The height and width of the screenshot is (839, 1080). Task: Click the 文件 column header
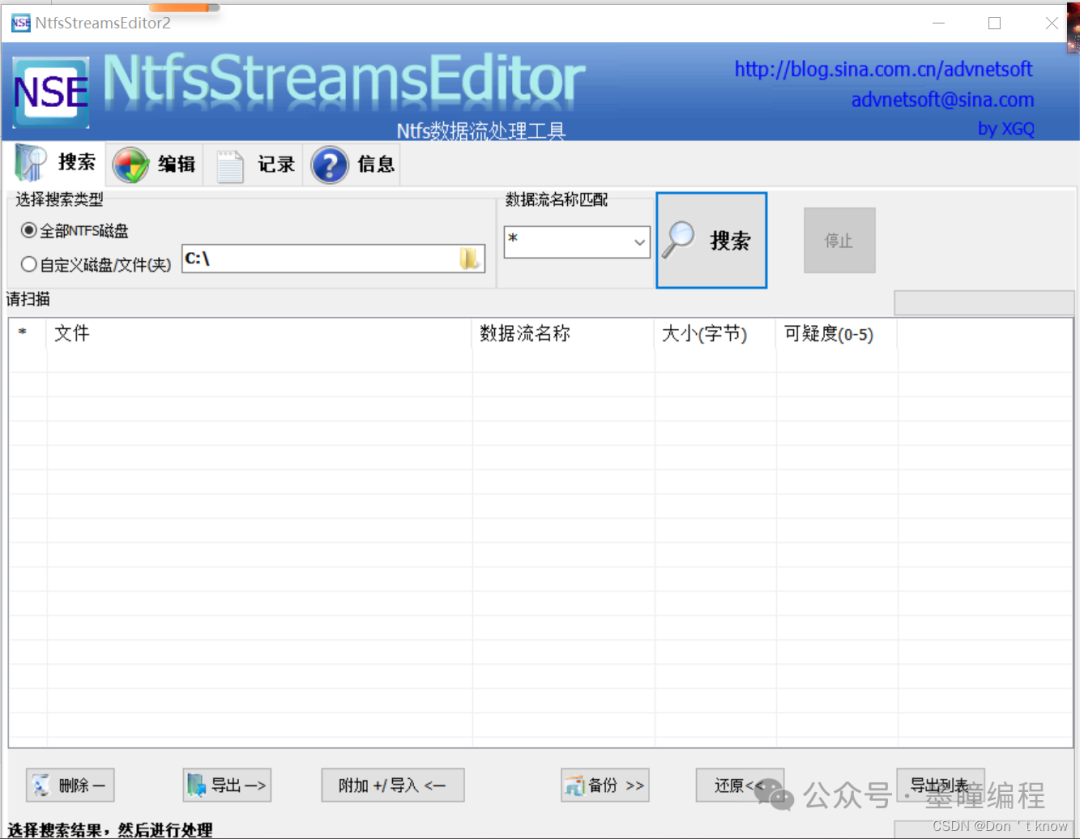259,333
